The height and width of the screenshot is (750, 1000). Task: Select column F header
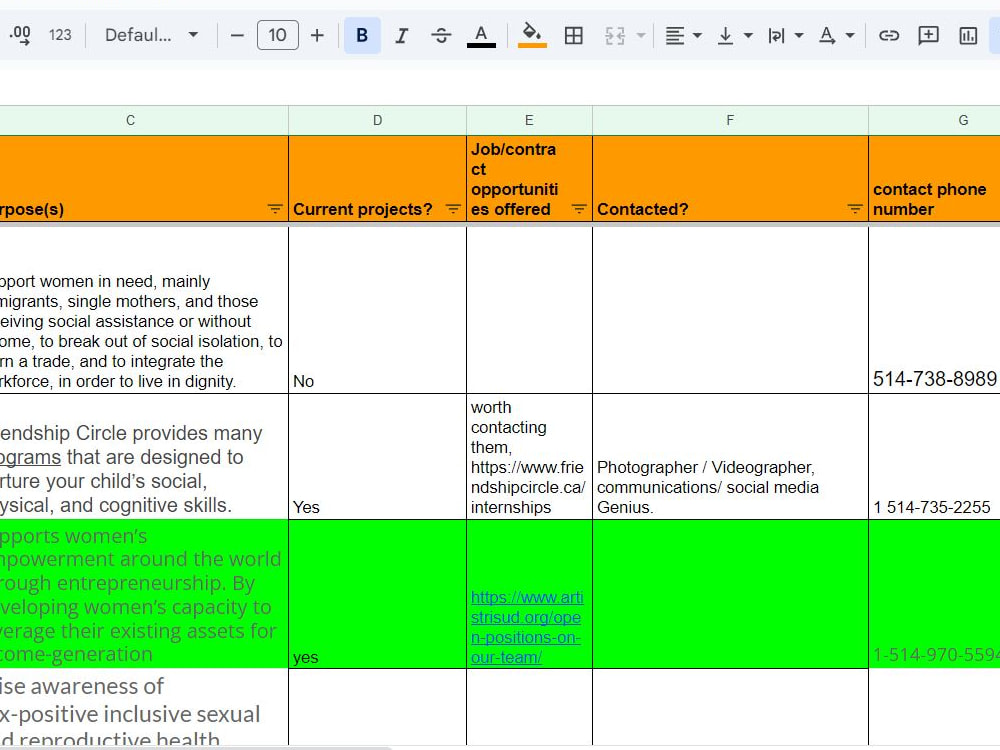pyautogui.click(x=730, y=120)
